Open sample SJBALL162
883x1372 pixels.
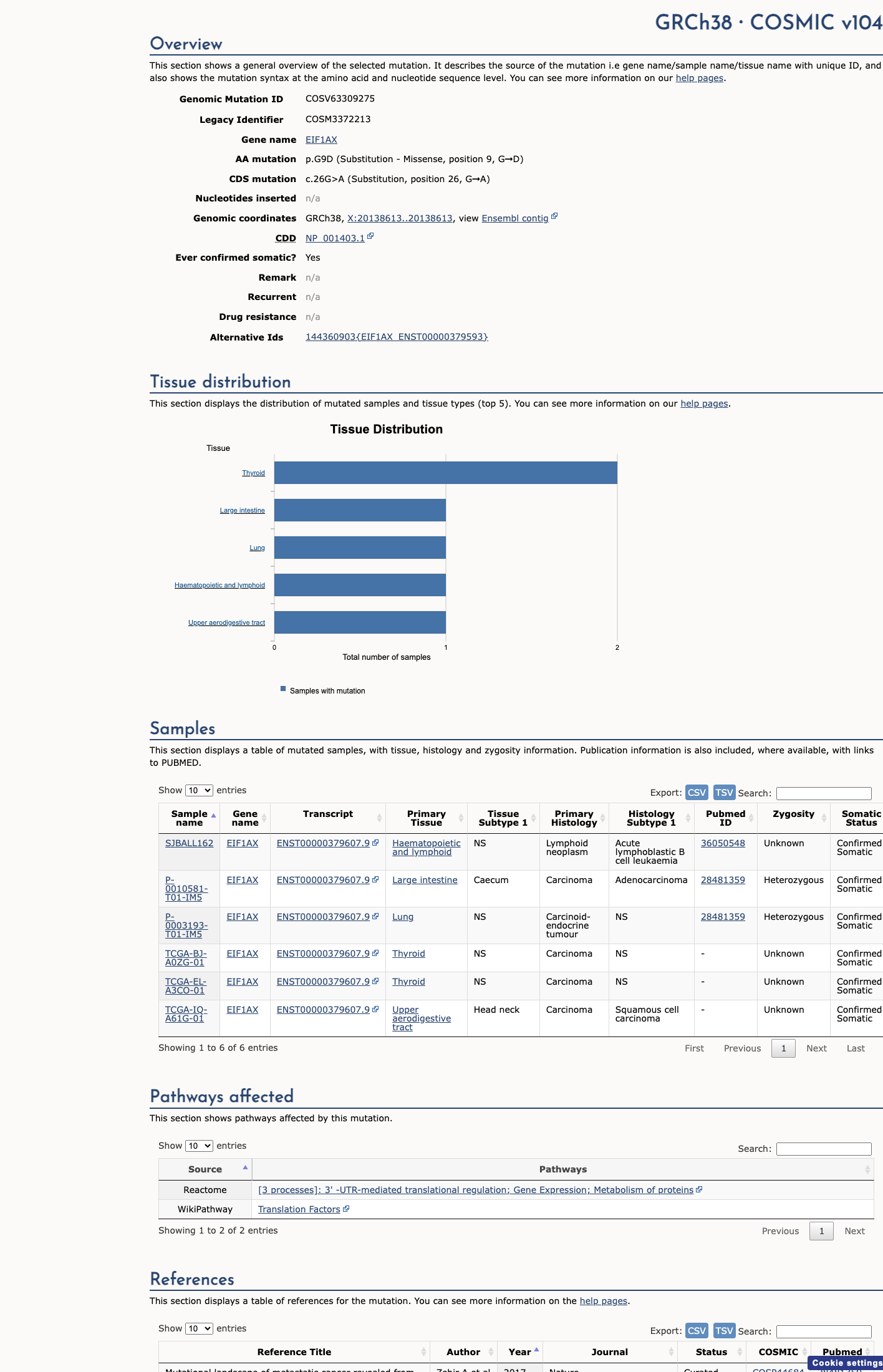189,843
